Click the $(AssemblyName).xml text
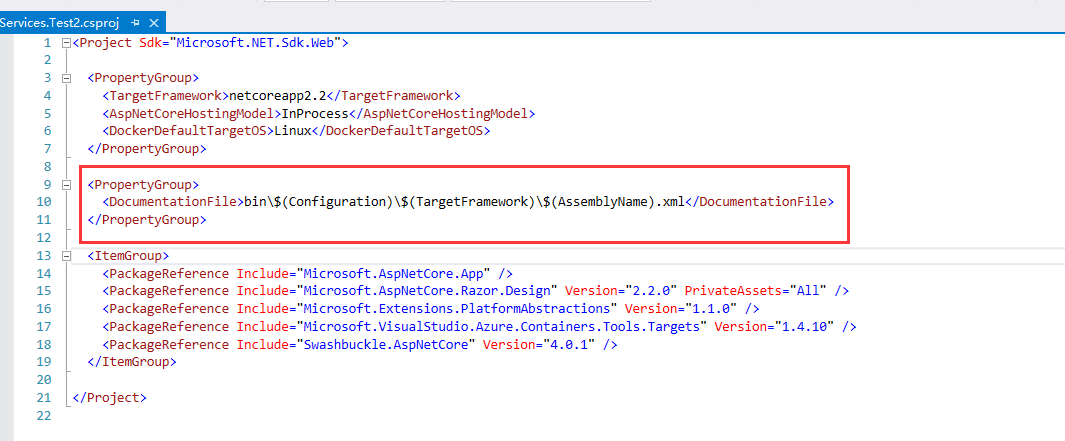This screenshot has height=441, width=1065. [615, 202]
